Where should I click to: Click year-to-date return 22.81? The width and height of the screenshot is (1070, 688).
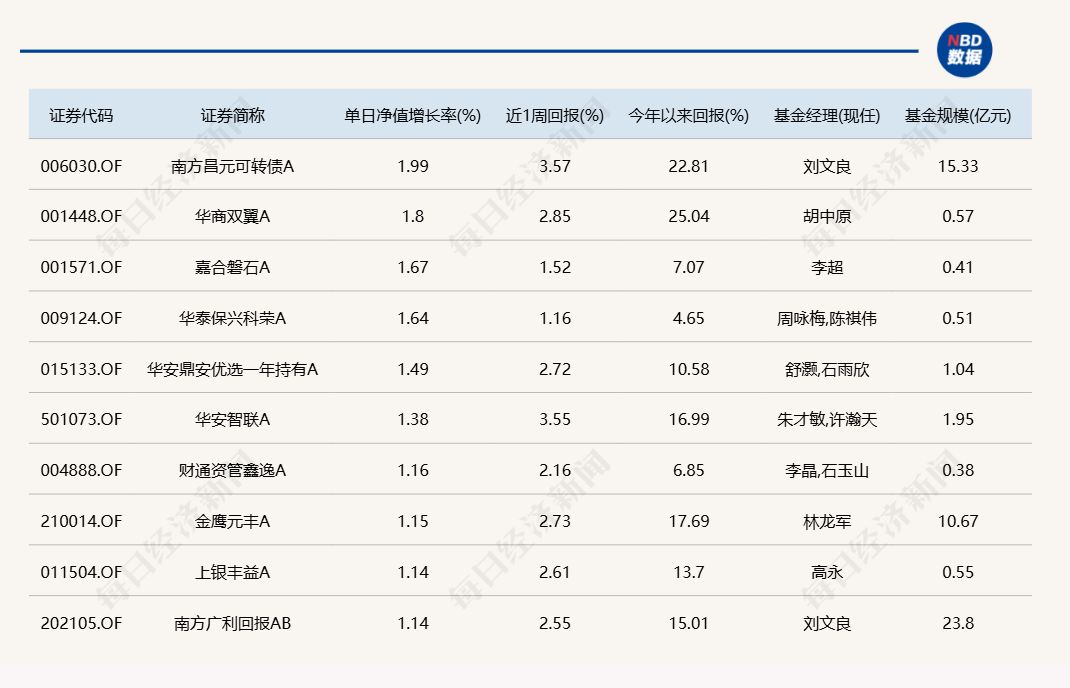(x=689, y=166)
